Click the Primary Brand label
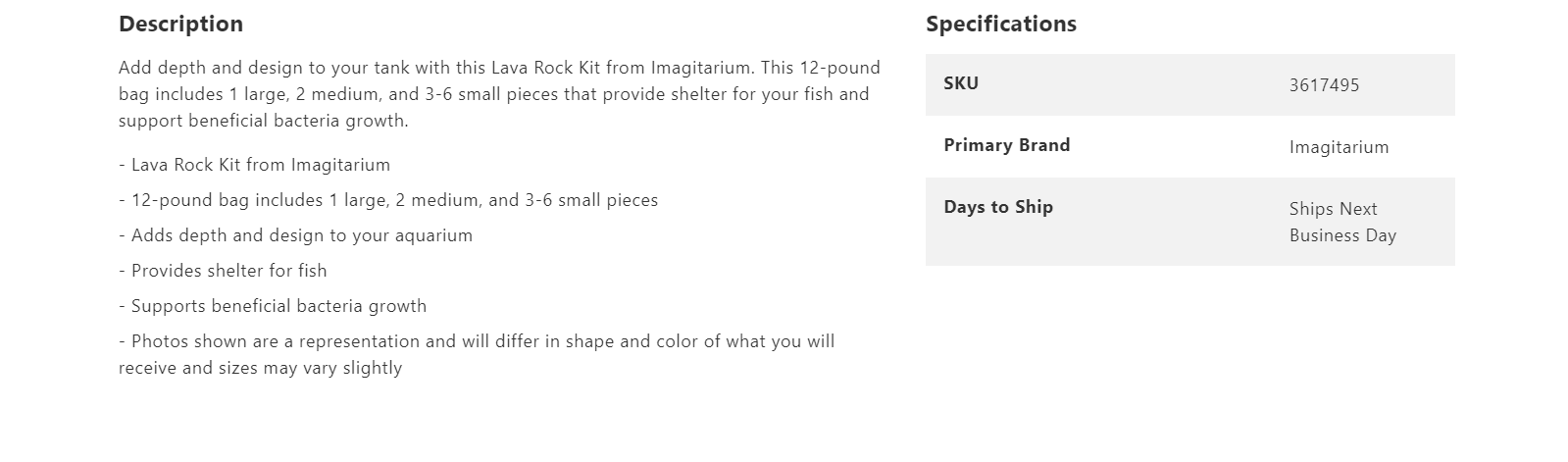 click(1006, 145)
